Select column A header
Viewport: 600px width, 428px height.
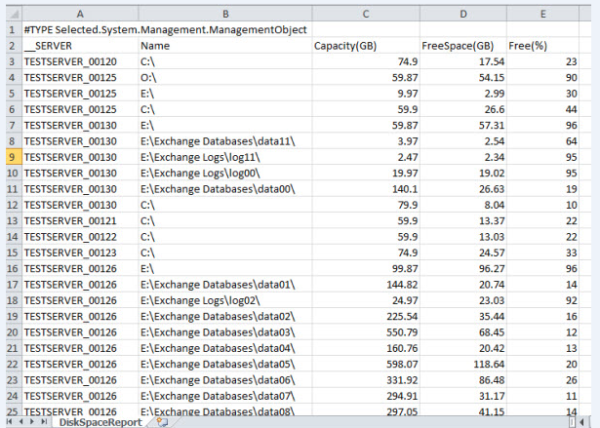pyautogui.click(x=78, y=12)
